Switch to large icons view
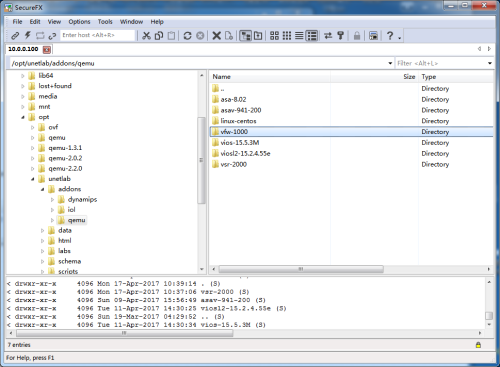The height and width of the screenshot is (367, 500). pyautogui.click(x=274, y=35)
